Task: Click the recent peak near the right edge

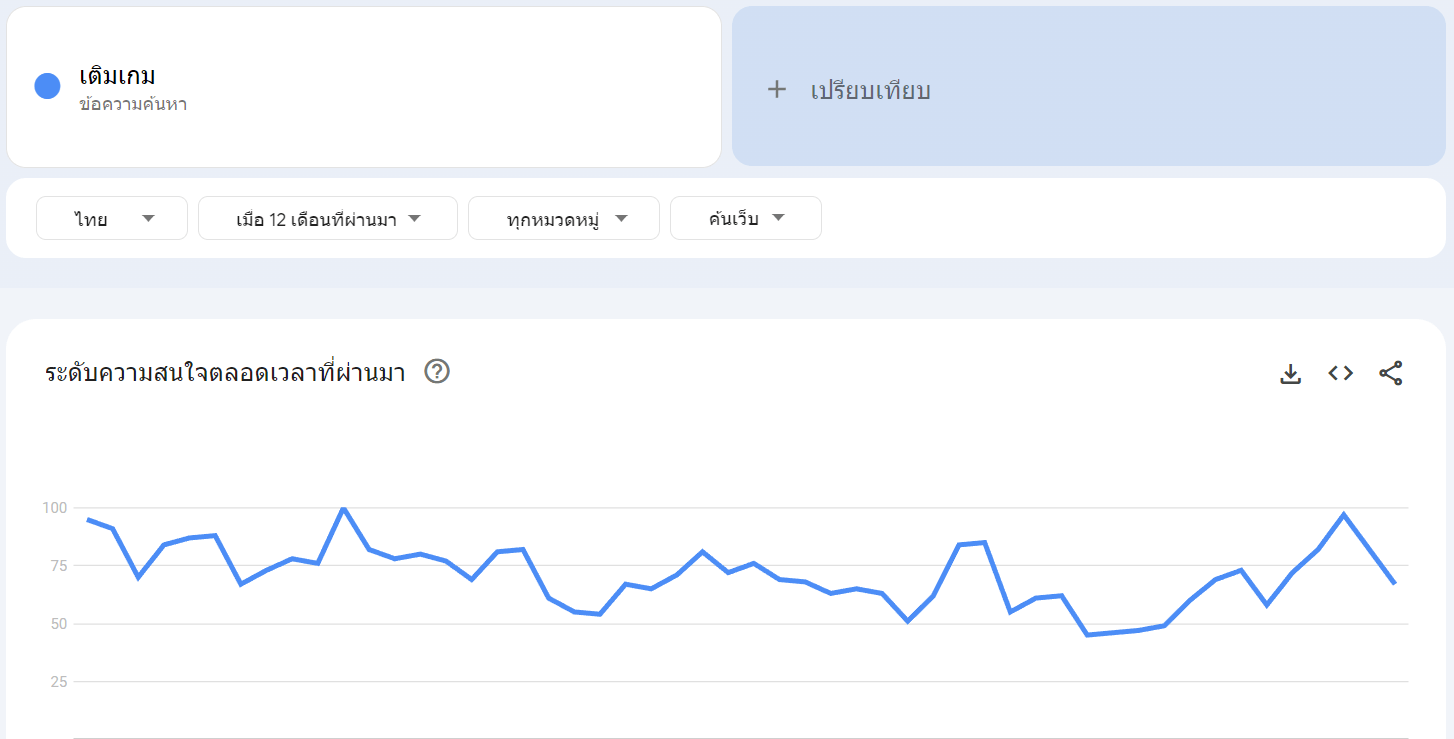Action: point(1343,515)
